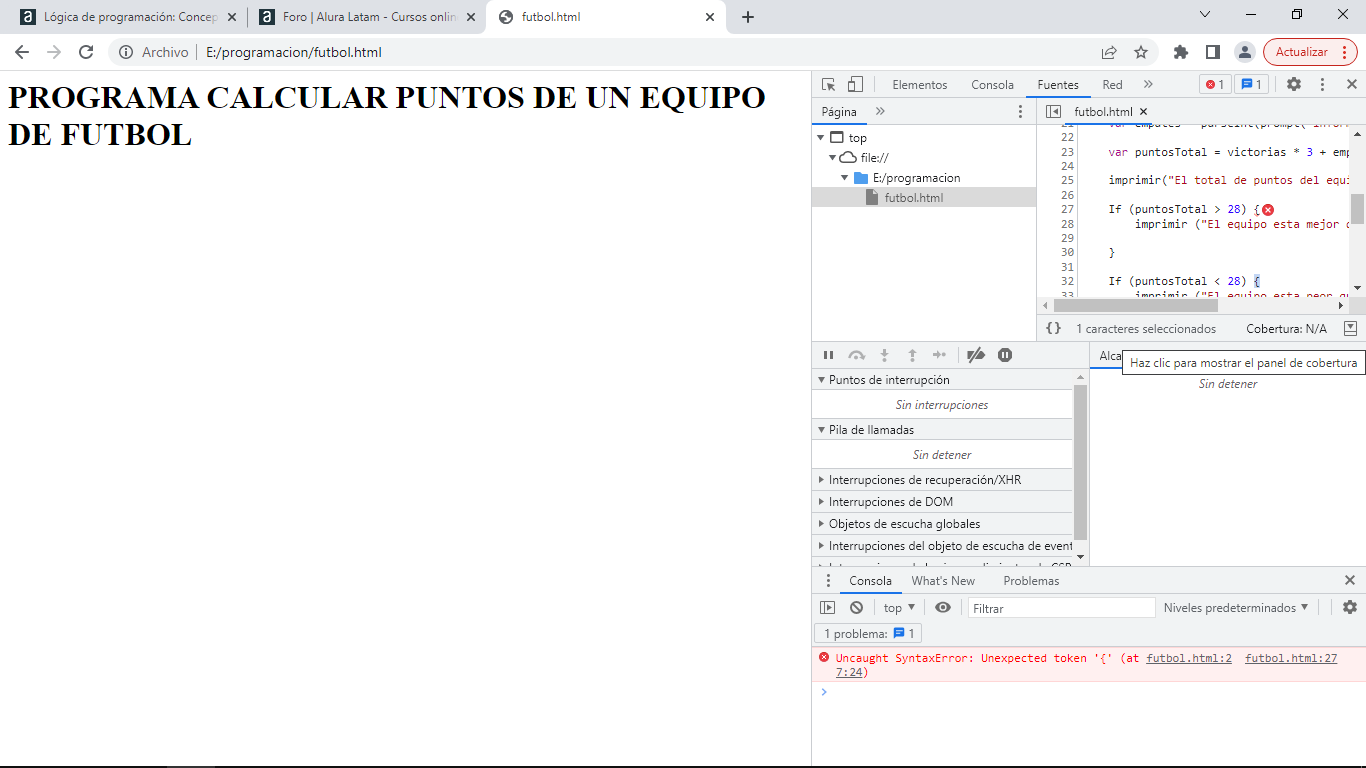Image resolution: width=1366 pixels, height=768 pixels.
Task: Click the step icon in debugger toolbar
Action: click(x=939, y=355)
